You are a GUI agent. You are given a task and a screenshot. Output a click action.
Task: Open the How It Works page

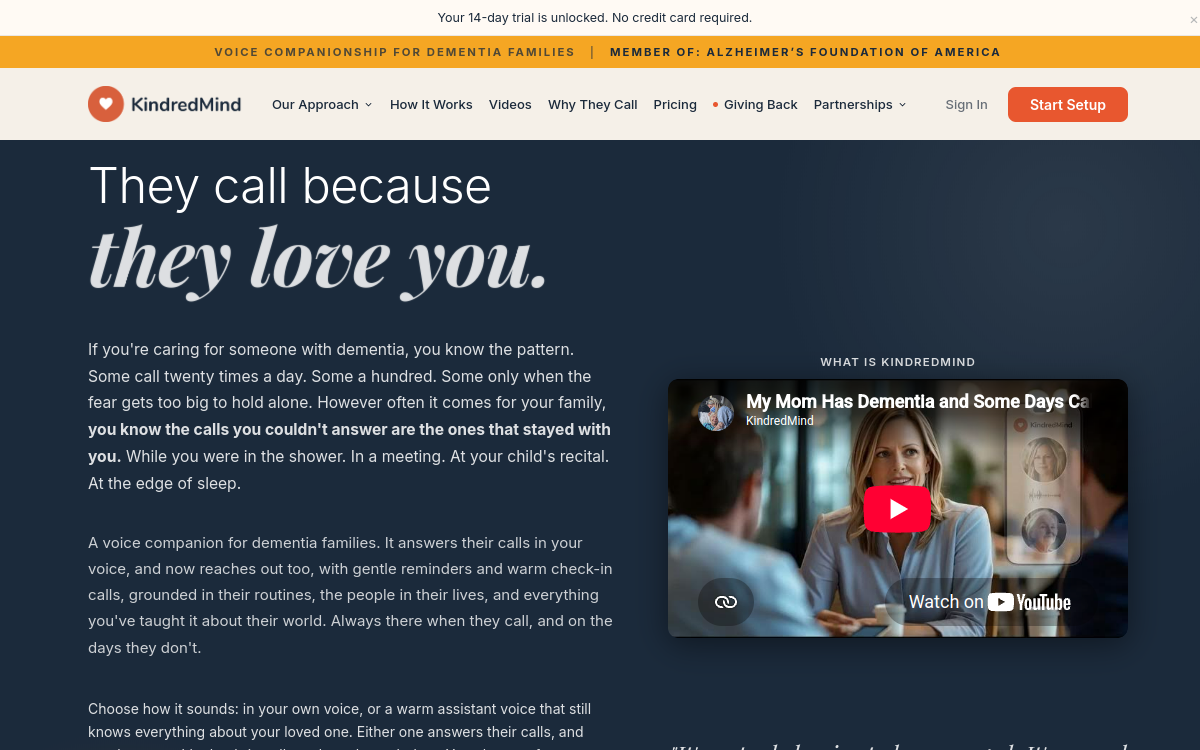pyautogui.click(x=431, y=105)
